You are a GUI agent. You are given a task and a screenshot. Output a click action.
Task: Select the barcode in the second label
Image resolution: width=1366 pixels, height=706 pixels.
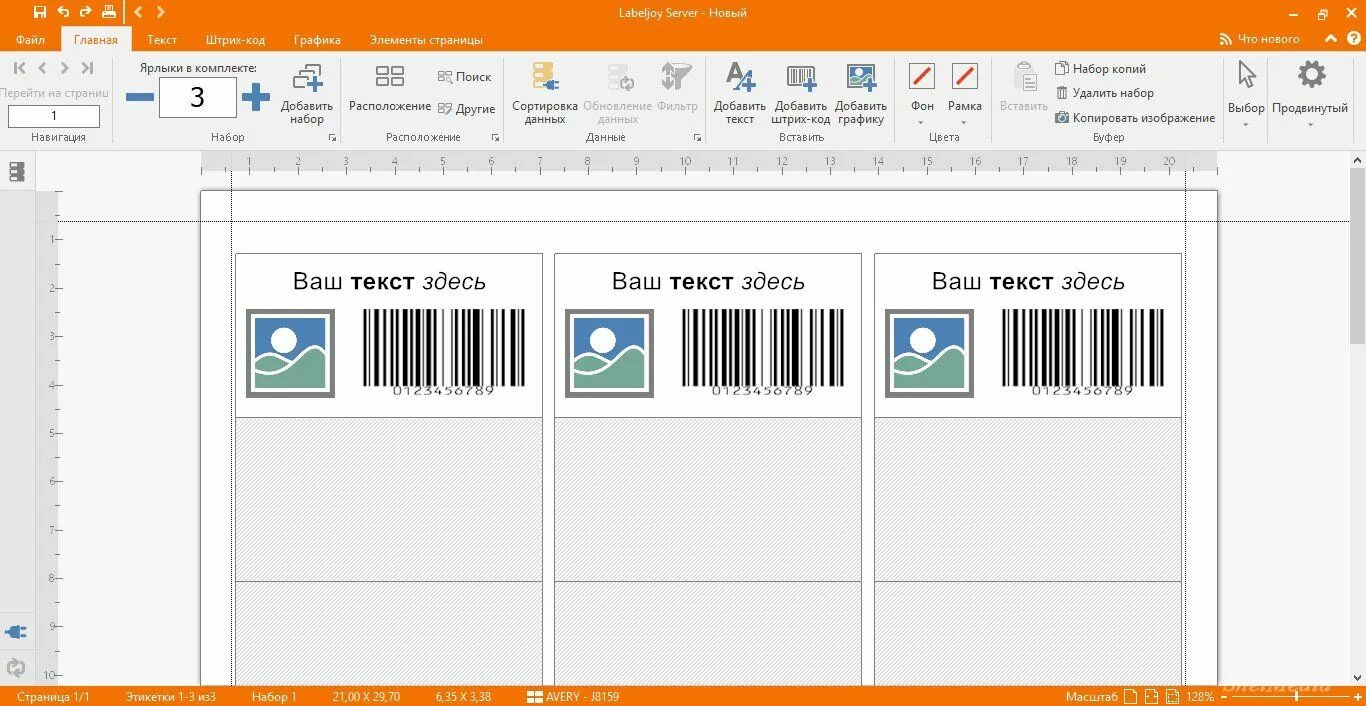point(763,351)
